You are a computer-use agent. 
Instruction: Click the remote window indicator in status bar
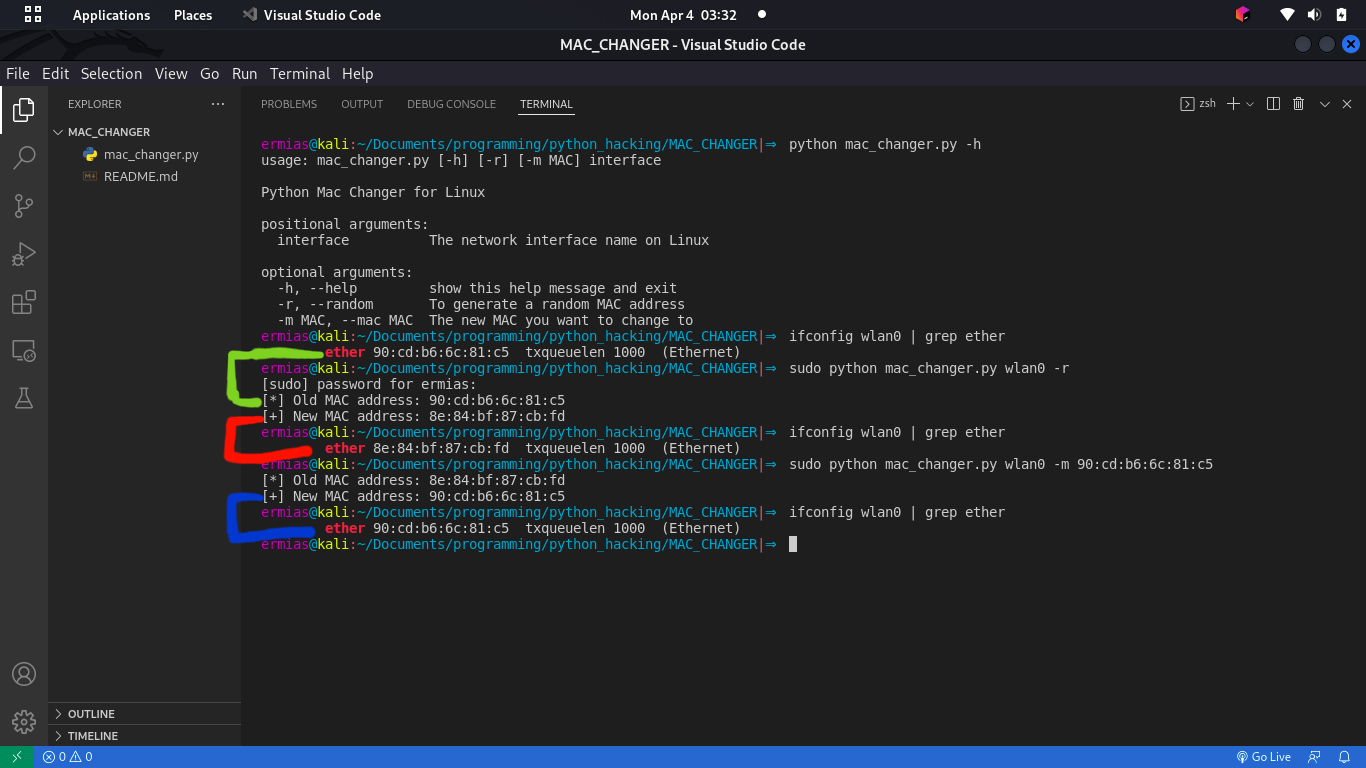tap(17, 757)
